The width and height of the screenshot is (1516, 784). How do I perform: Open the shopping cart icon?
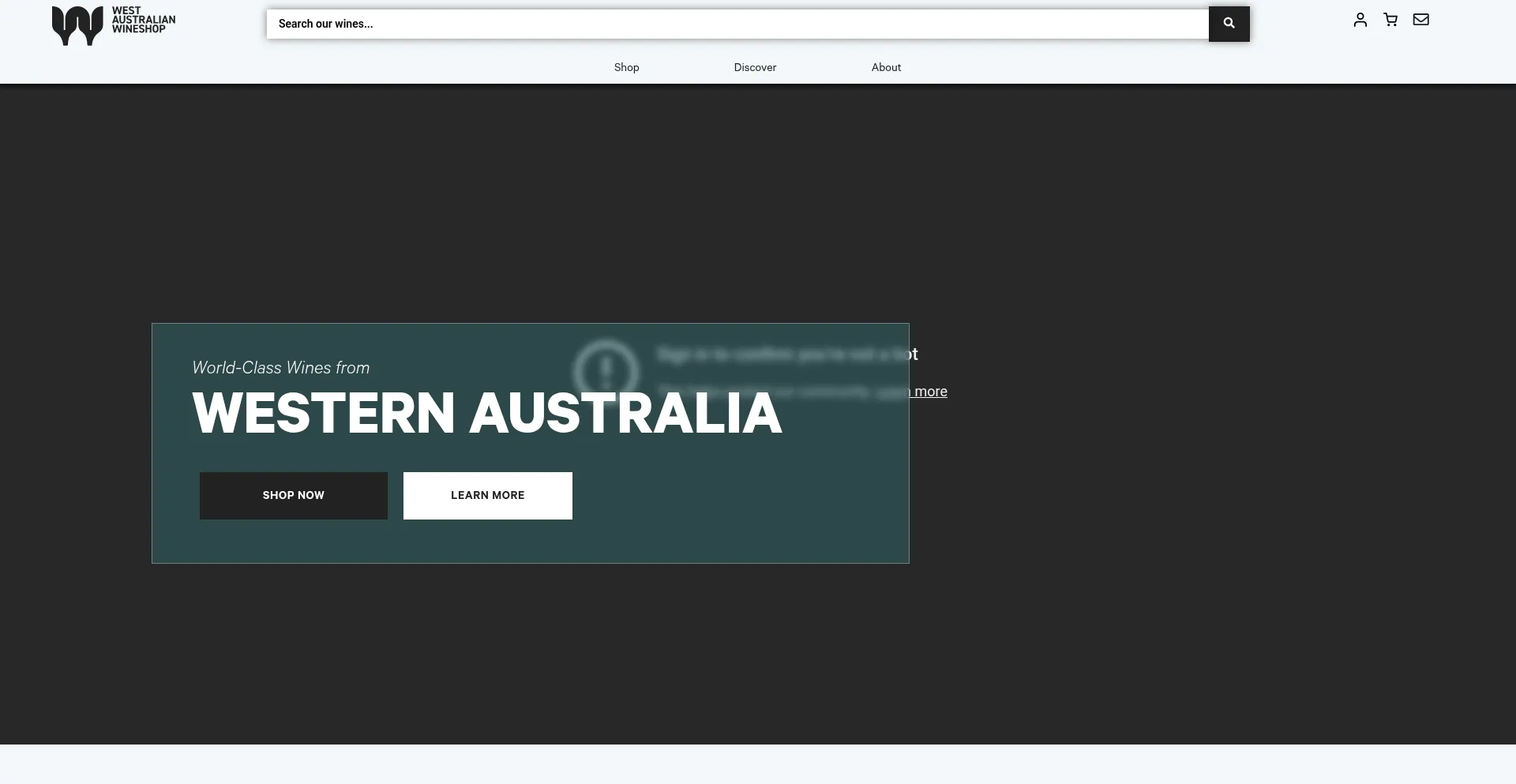[x=1390, y=20]
